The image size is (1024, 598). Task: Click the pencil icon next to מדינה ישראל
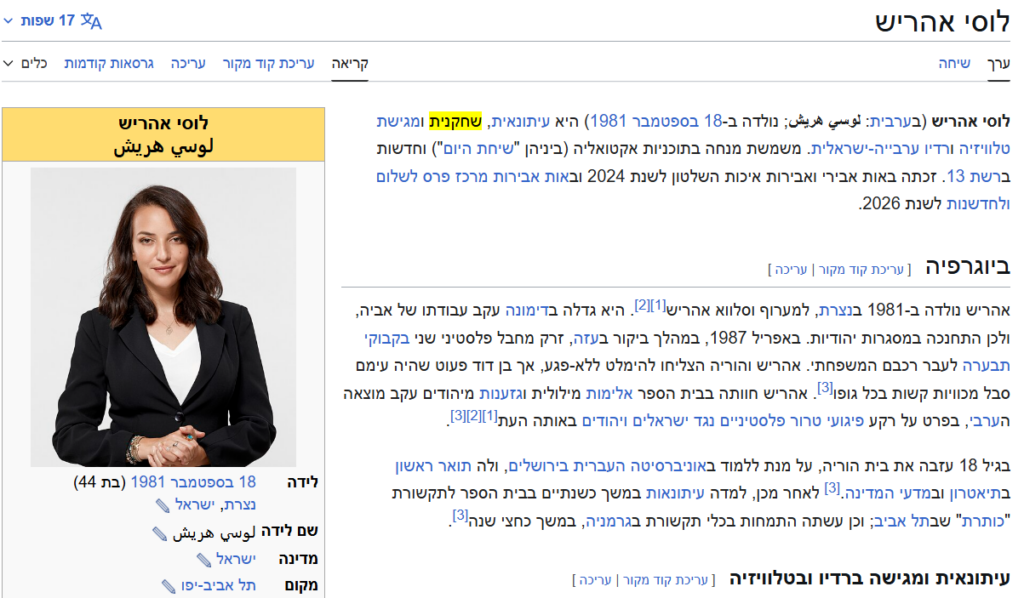(204, 559)
